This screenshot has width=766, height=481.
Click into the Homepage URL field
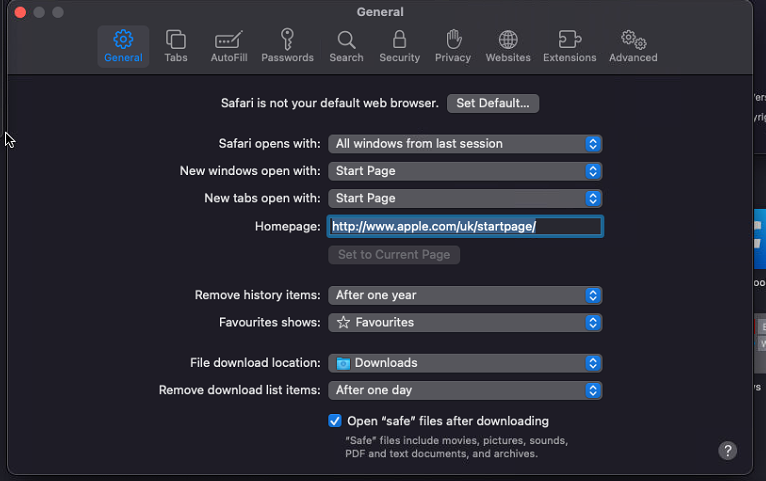pyautogui.click(x=465, y=227)
